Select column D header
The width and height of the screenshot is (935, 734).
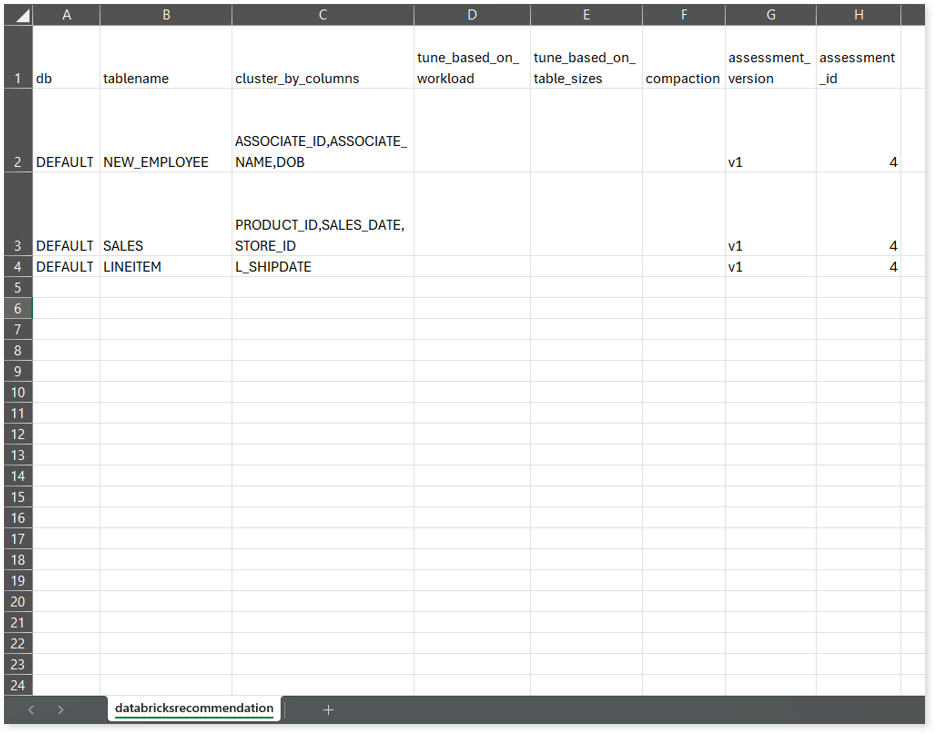[x=472, y=15]
